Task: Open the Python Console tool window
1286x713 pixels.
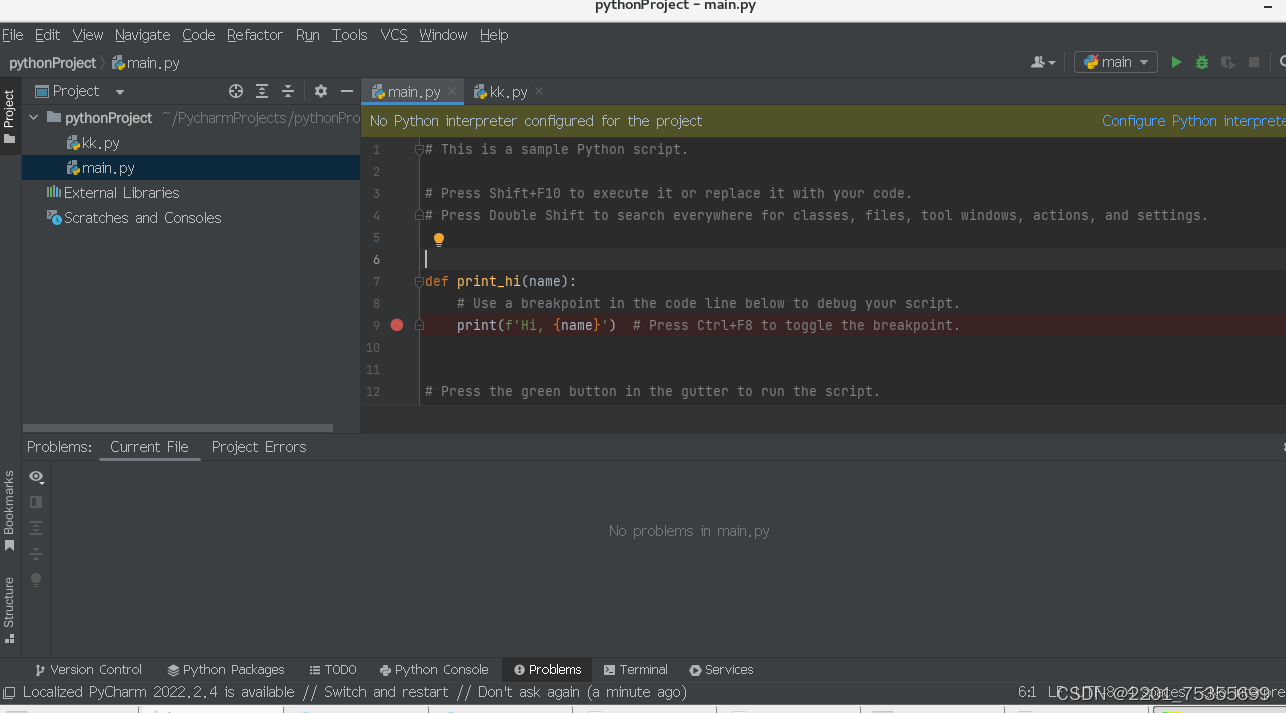Action: [435, 669]
